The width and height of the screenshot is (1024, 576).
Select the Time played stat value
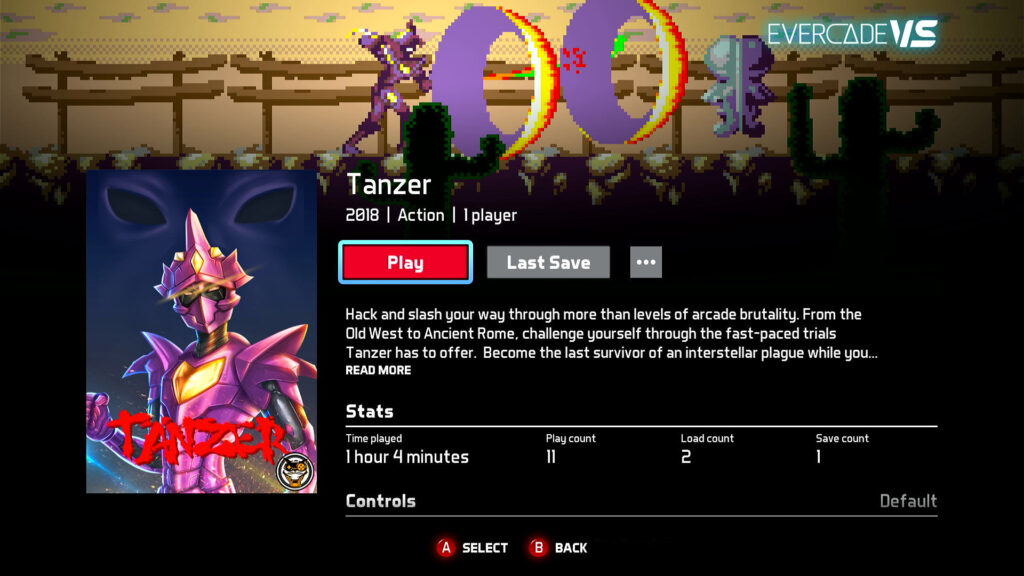click(x=407, y=457)
